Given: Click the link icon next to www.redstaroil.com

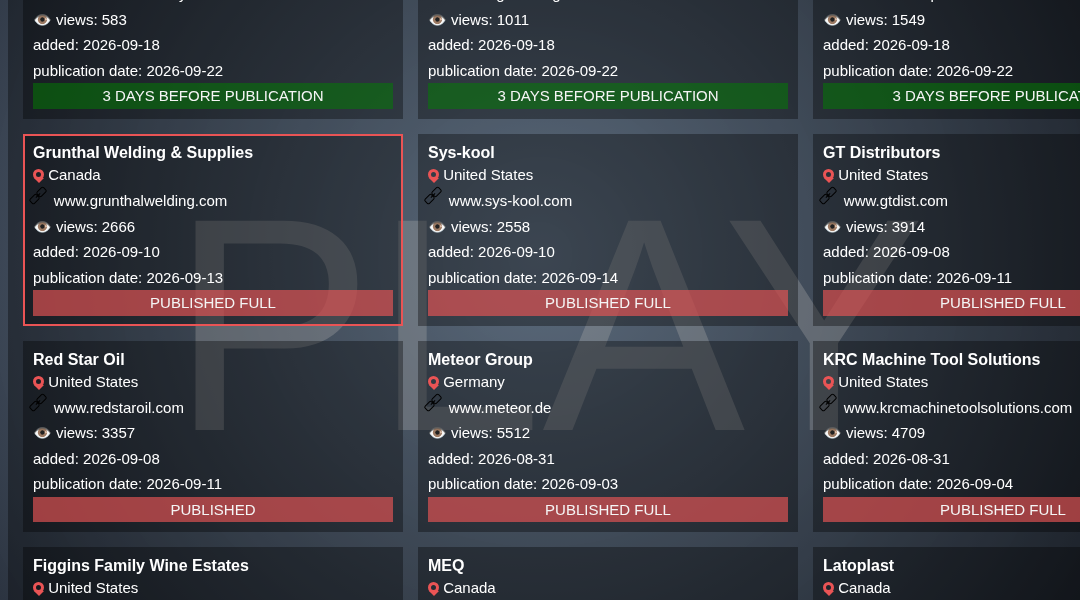Looking at the screenshot, I should (x=39, y=403).
